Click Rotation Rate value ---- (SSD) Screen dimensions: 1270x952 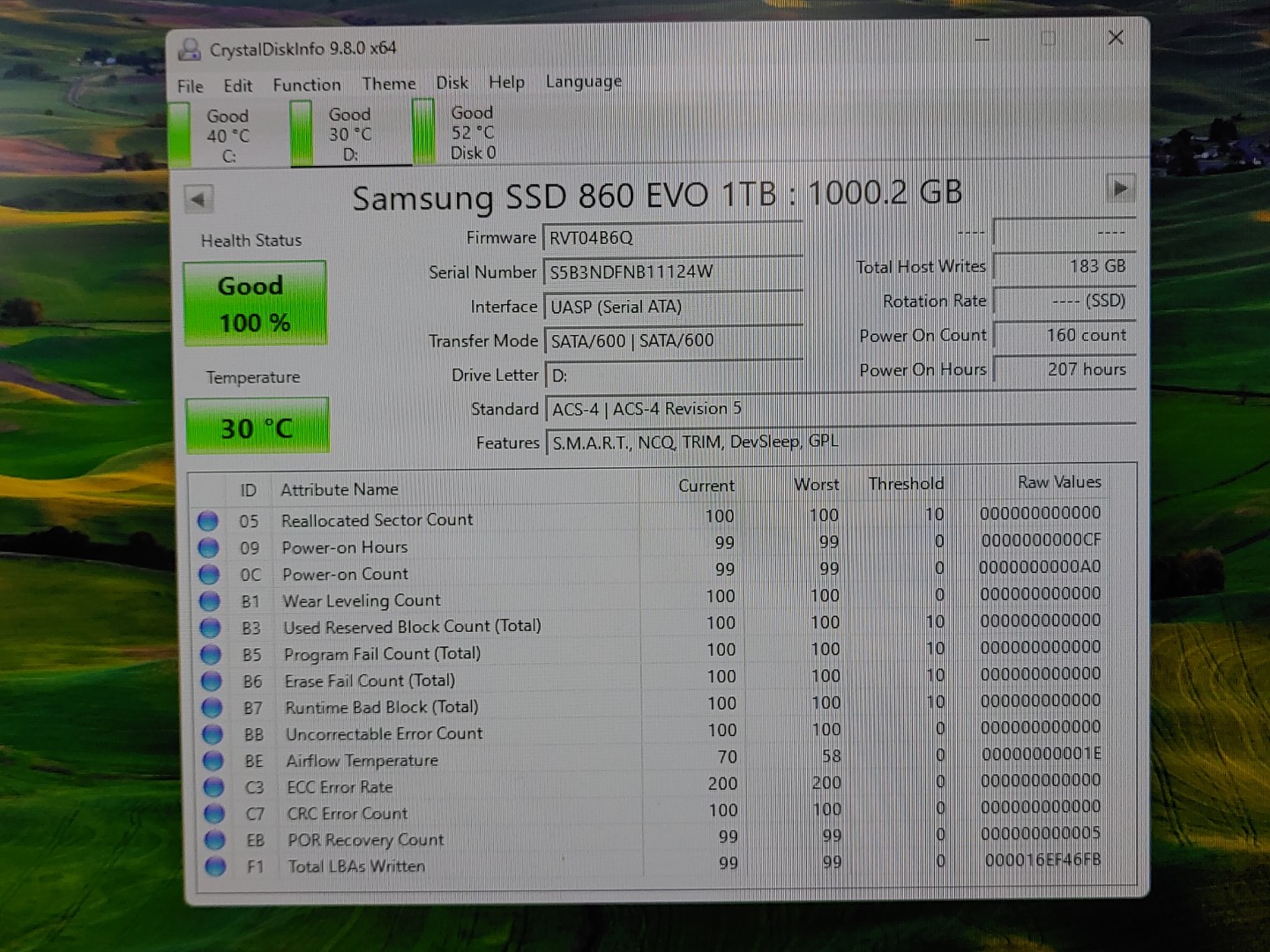click(x=1064, y=301)
